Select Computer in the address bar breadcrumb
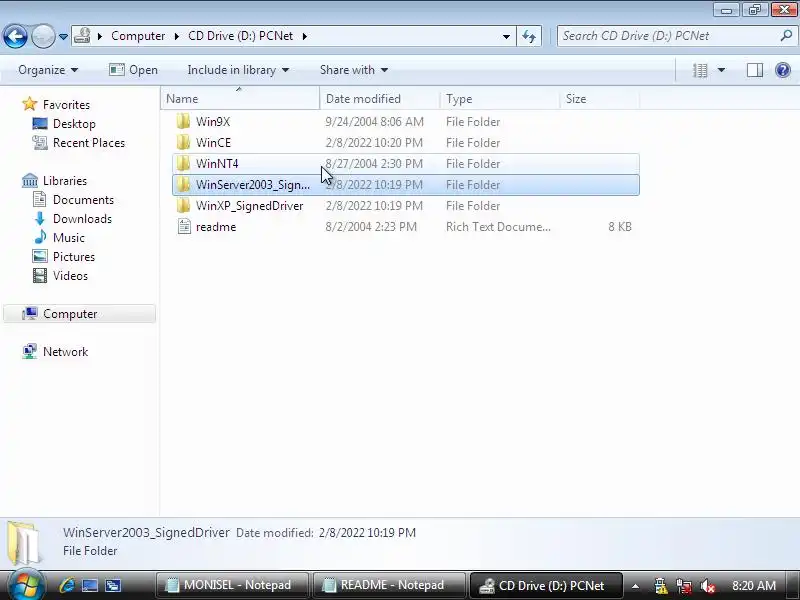 pos(138,36)
